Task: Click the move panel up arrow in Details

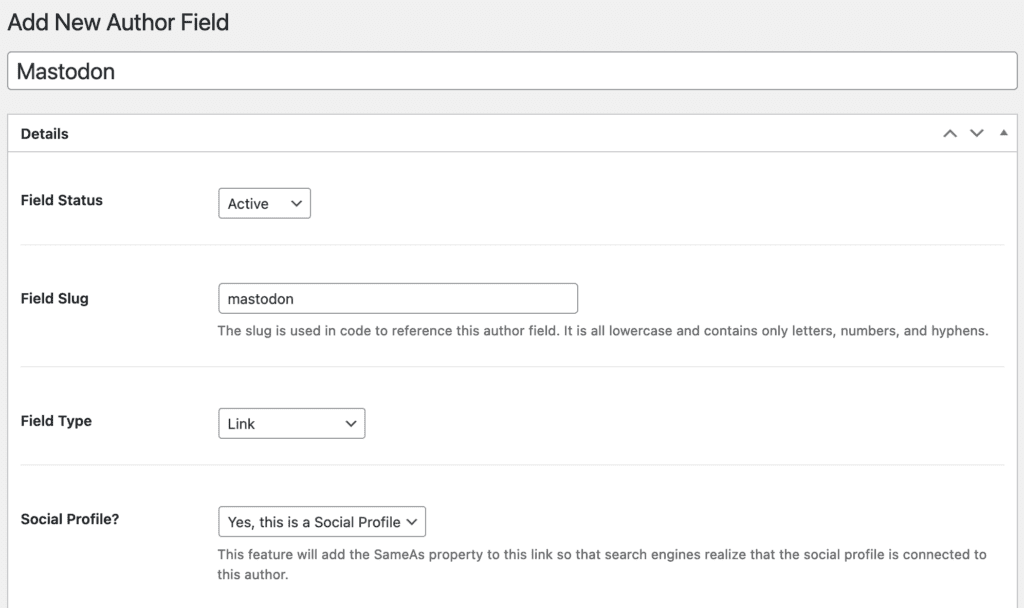Action: 950,133
